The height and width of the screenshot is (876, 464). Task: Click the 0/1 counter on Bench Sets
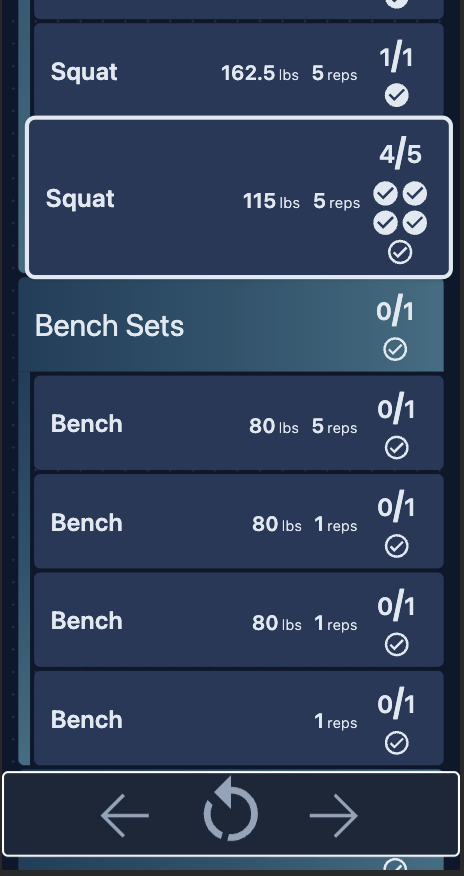tap(395, 312)
